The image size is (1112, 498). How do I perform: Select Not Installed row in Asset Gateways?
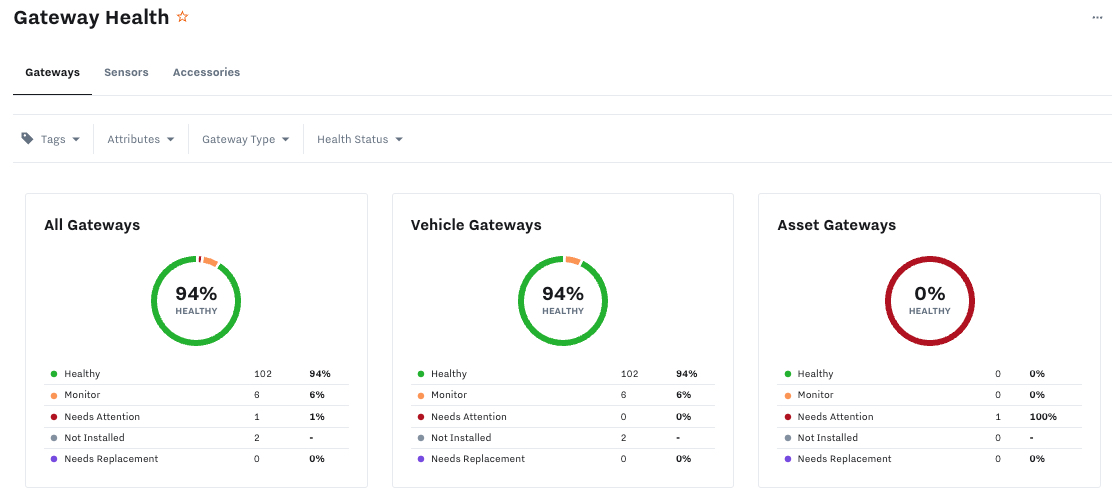coord(930,438)
